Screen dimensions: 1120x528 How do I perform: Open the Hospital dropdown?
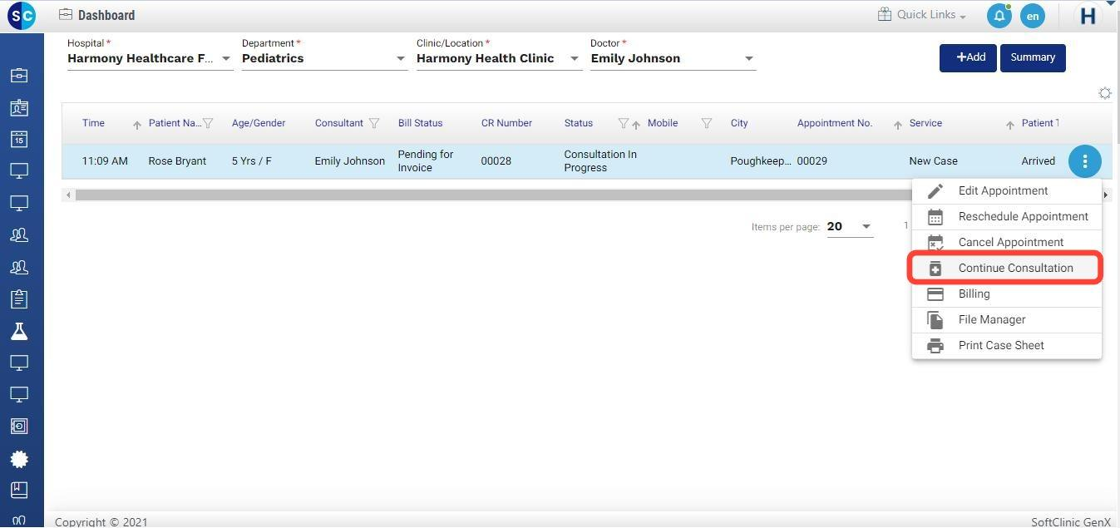[x=150, y=59]
